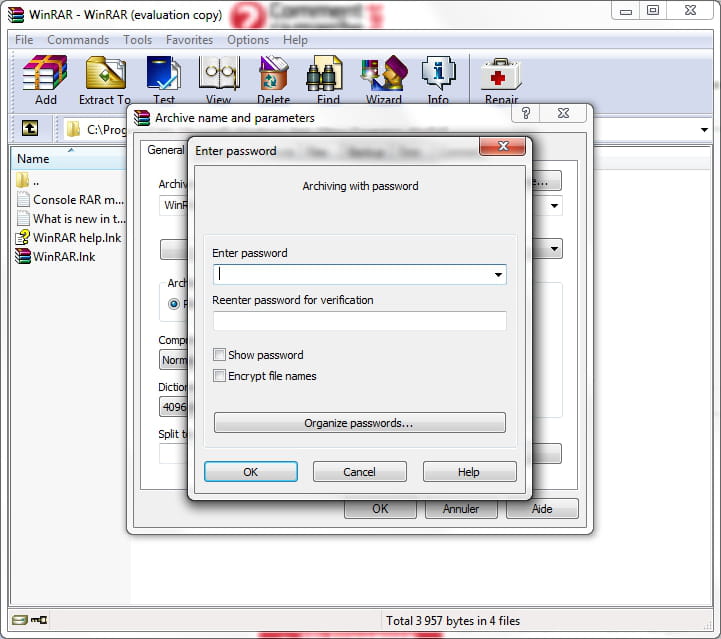Image resolution: width=721 pixels, height=639 pixels.
Task: Click the WinRAR title bar books icon
Action: tap(16, 15)
